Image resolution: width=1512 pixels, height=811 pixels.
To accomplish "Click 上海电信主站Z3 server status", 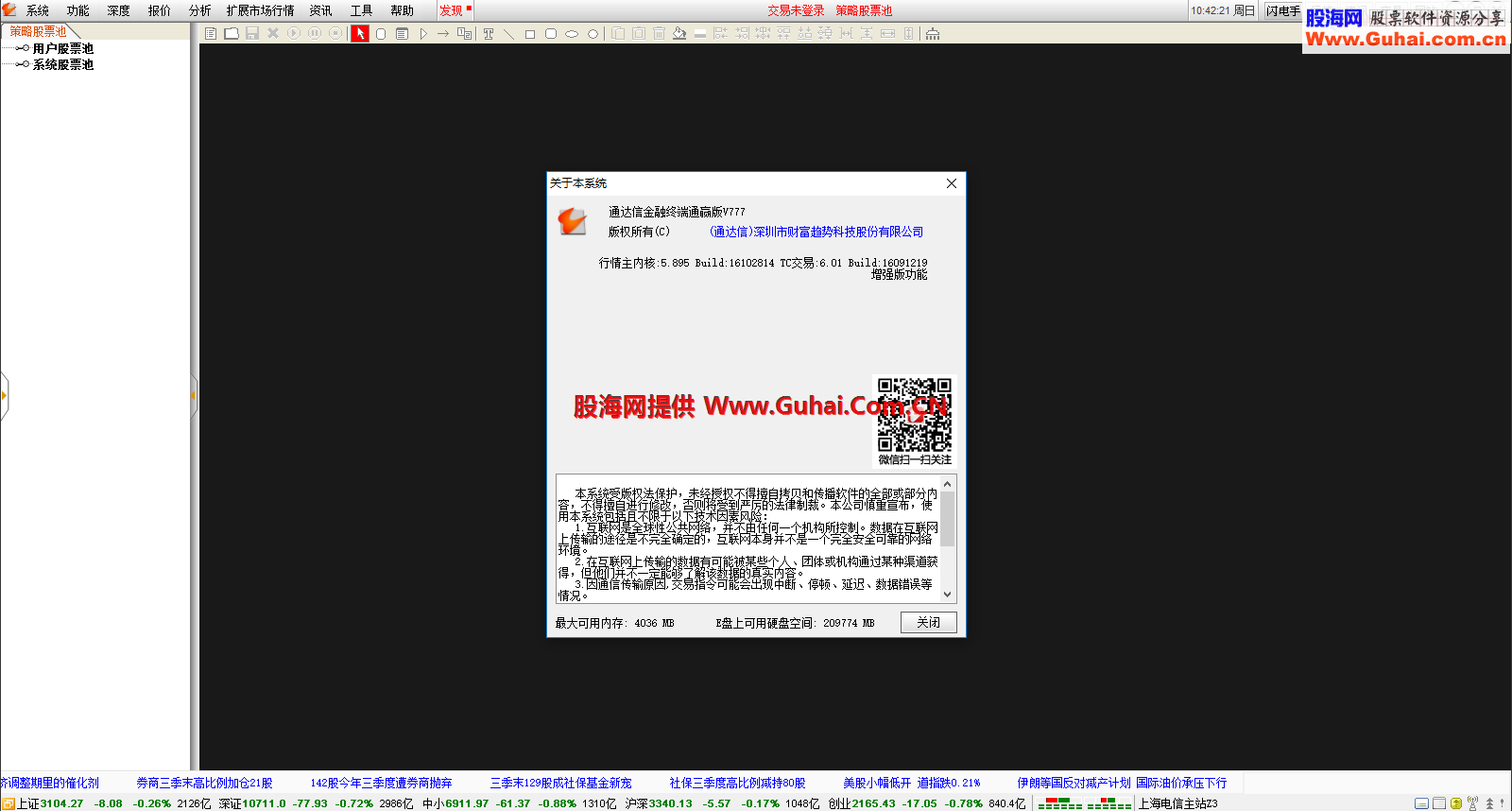I will (1177, 803).
